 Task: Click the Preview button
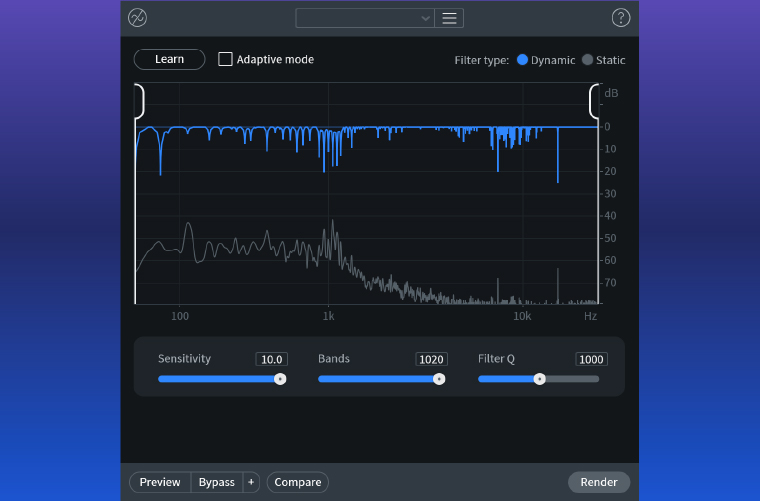point(160,482)
